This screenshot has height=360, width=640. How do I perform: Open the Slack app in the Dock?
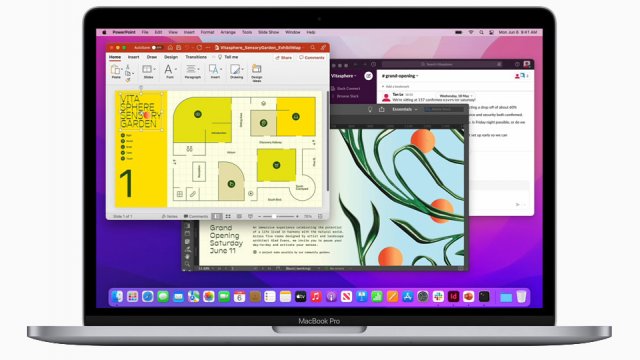coord(438,297)
